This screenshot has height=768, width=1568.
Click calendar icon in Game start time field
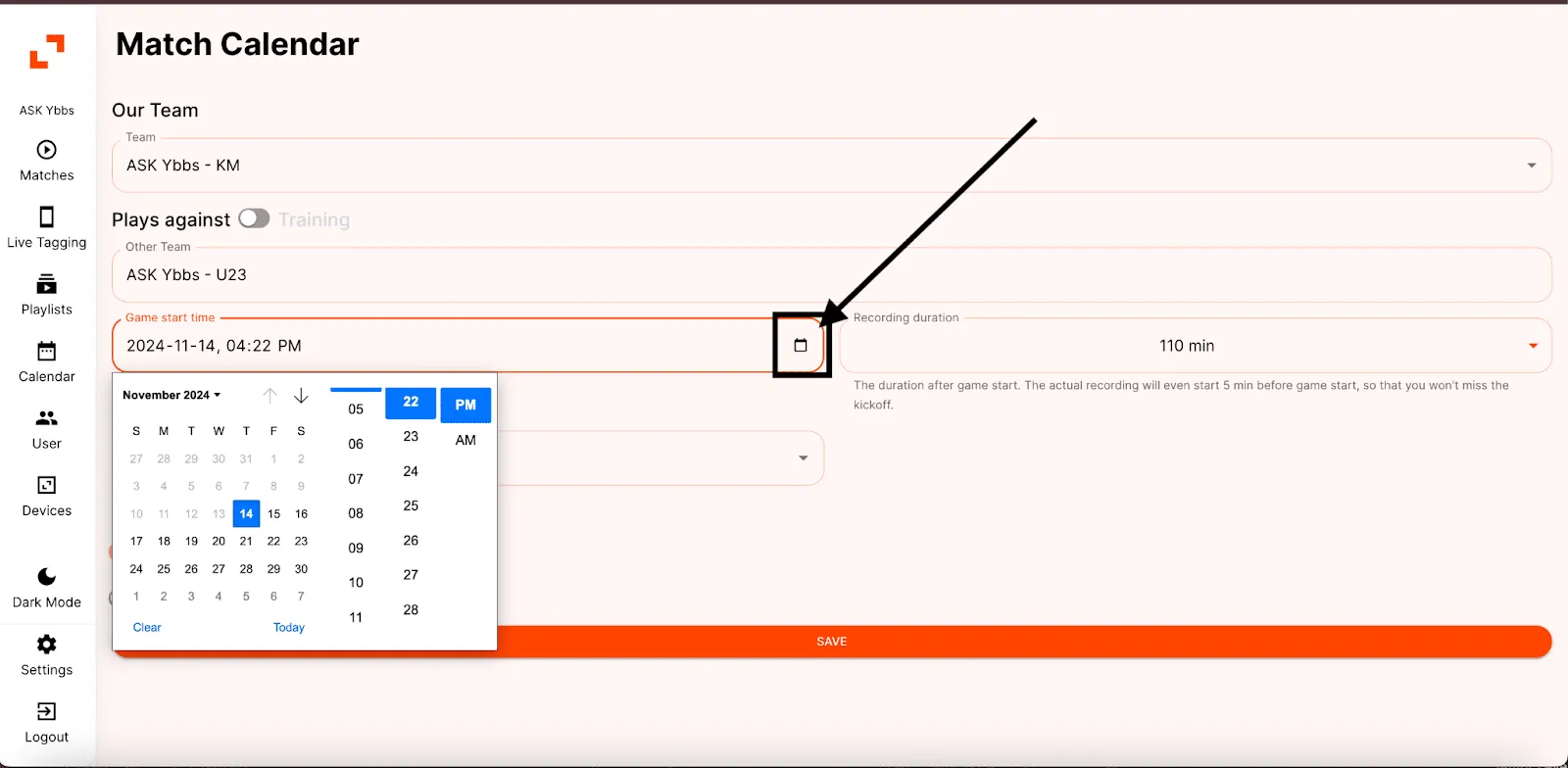pos(801,345)
